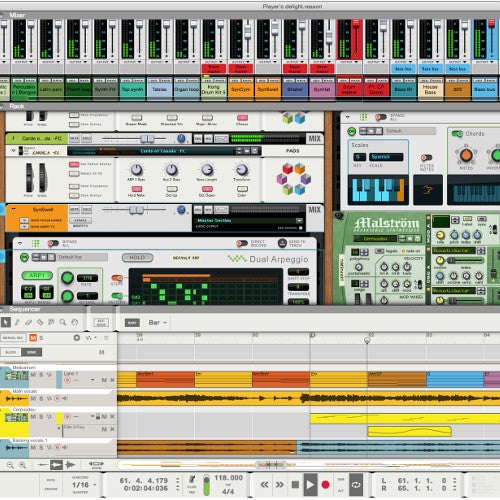Collapse the Dual Arpeggio device
This screenshot has width=500, height=500.
pyautogui.click(x=20, y=243)
